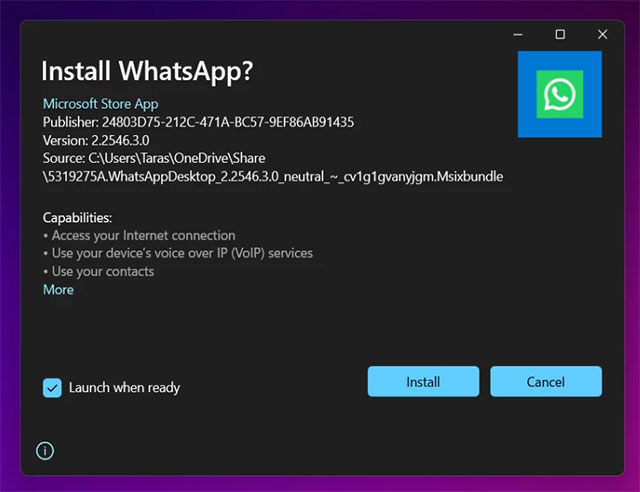Click the 'Install WhatsApp?' heading
640x492 pixels.
[147, 71]
